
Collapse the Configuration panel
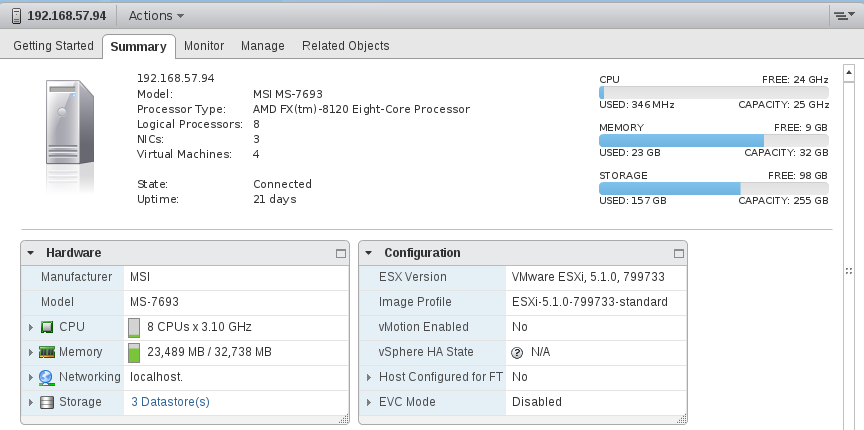[x=369, y=253]
